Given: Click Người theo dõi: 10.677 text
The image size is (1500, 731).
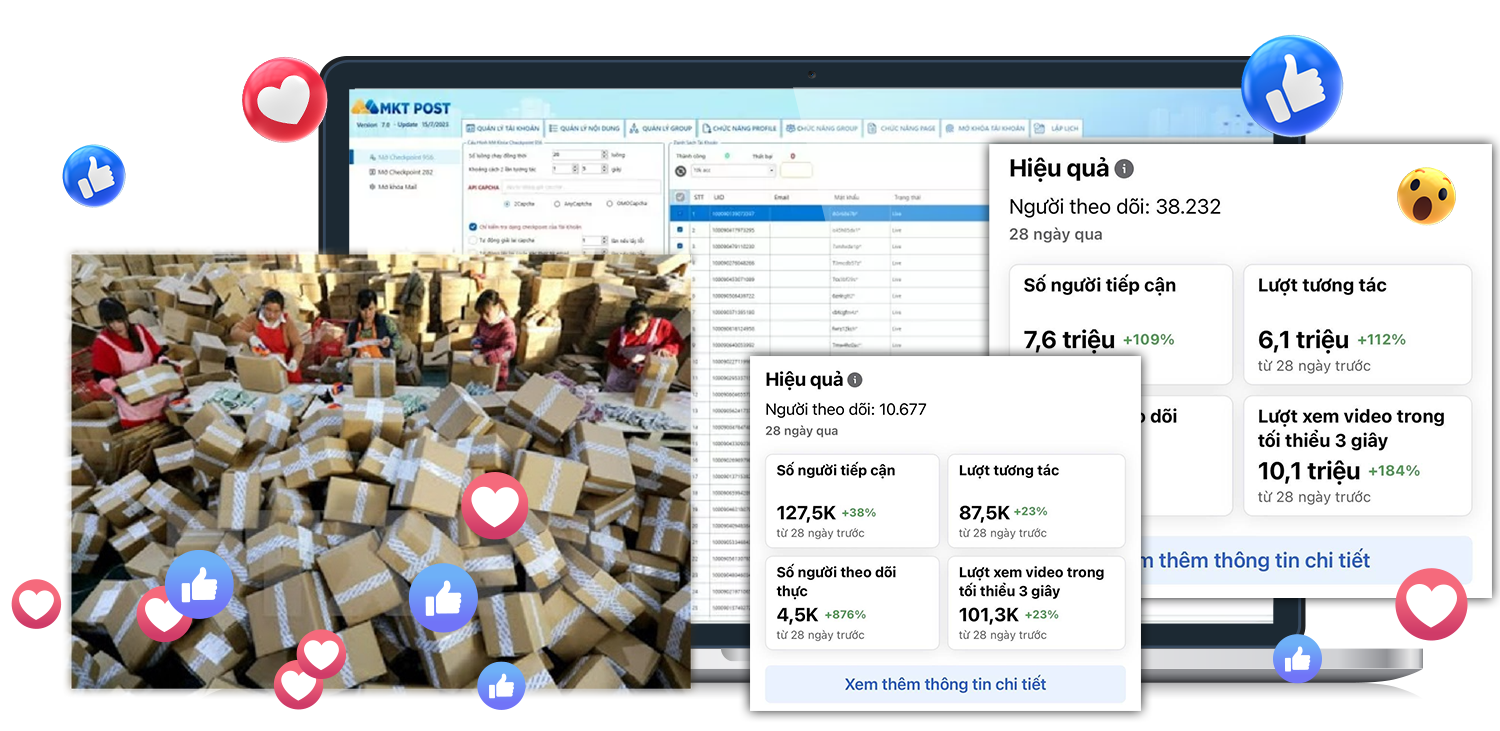Looking at the screenshot, I should coord(846,409).
